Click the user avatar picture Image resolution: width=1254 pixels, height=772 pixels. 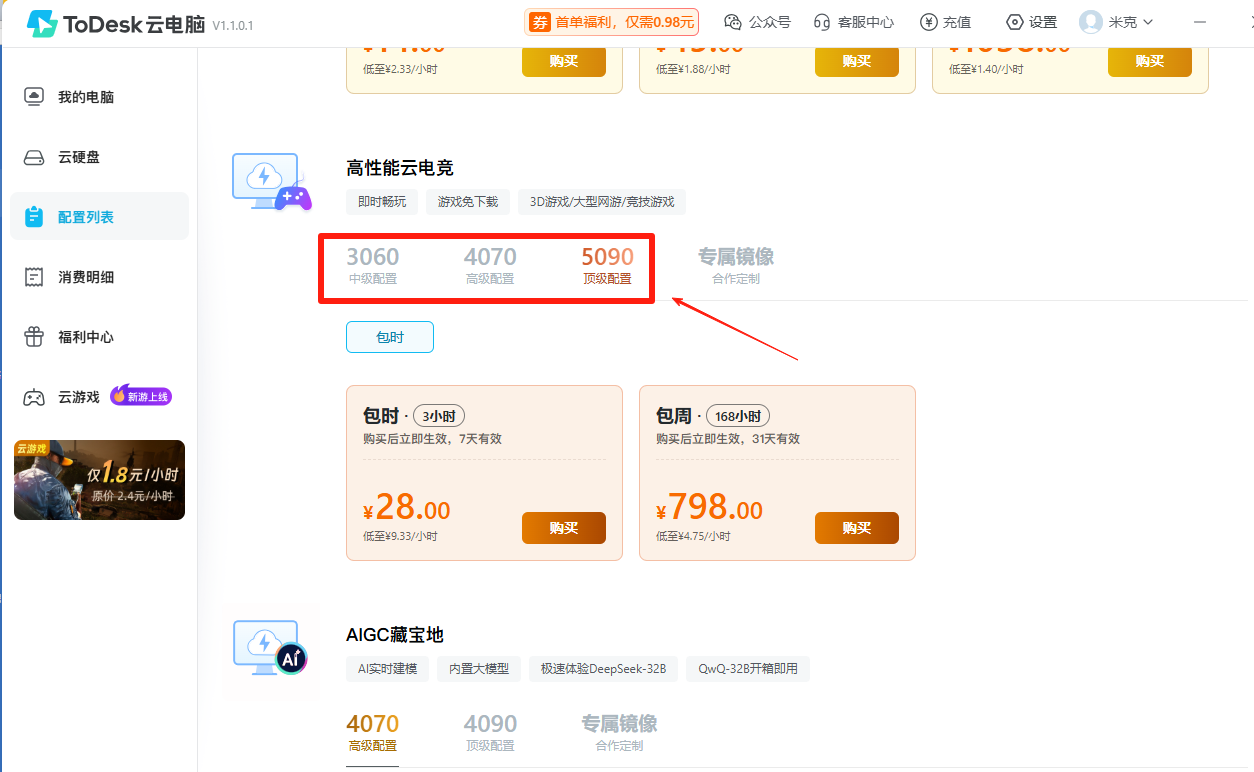click(1091, 22)
